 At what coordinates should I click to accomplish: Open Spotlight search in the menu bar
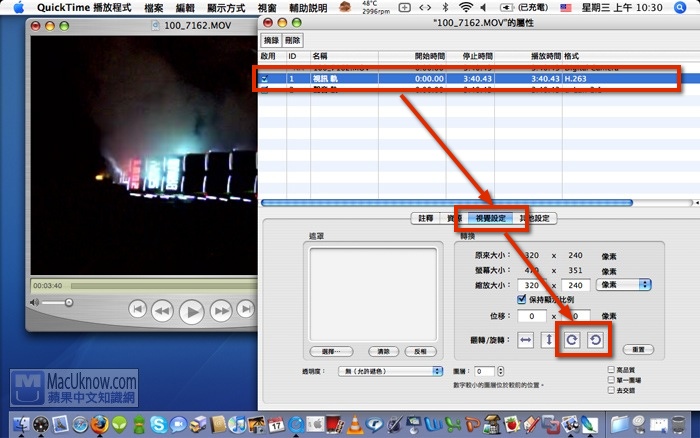coord(680,8)
